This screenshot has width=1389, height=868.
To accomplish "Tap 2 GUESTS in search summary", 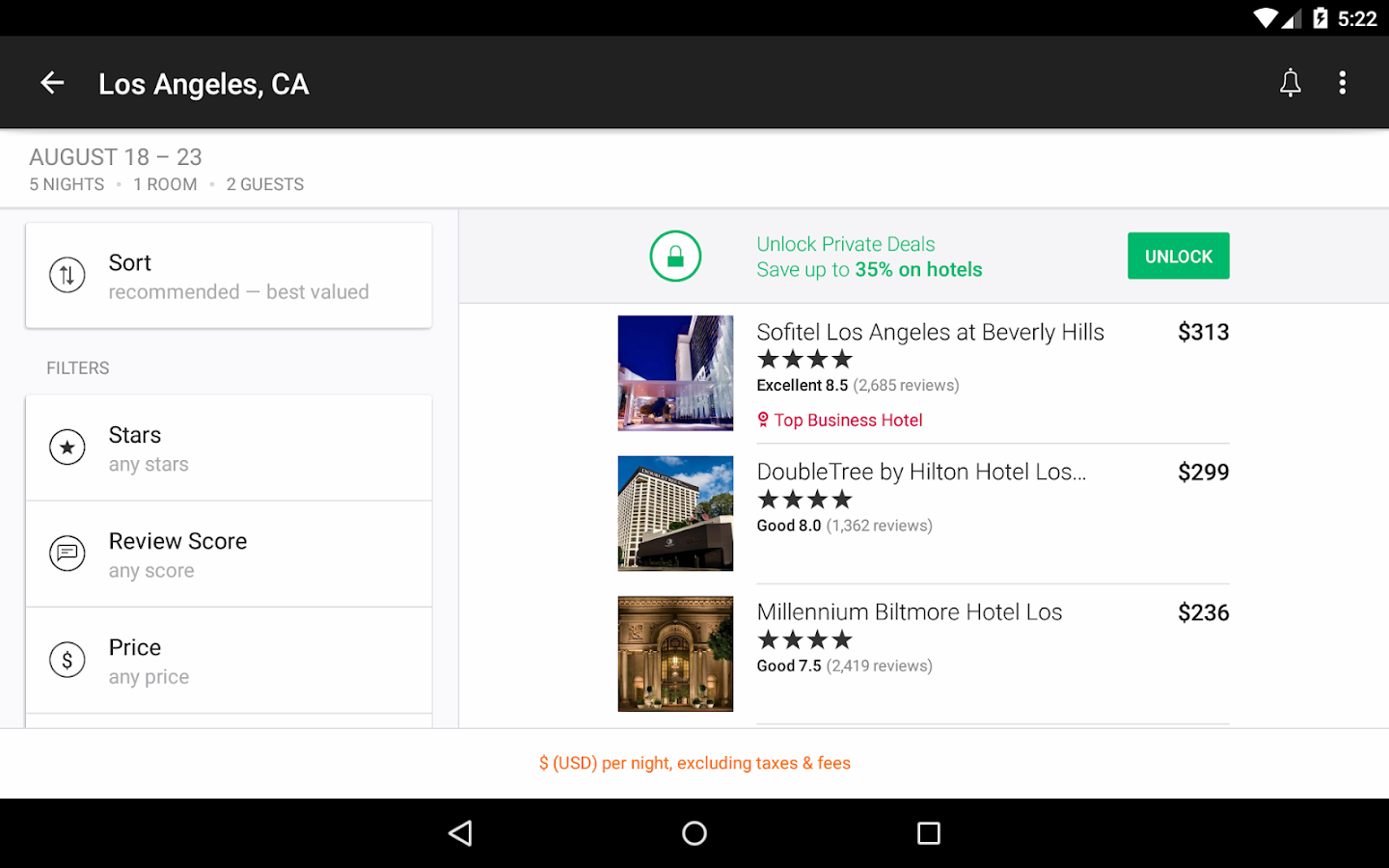I will (265, 184).
